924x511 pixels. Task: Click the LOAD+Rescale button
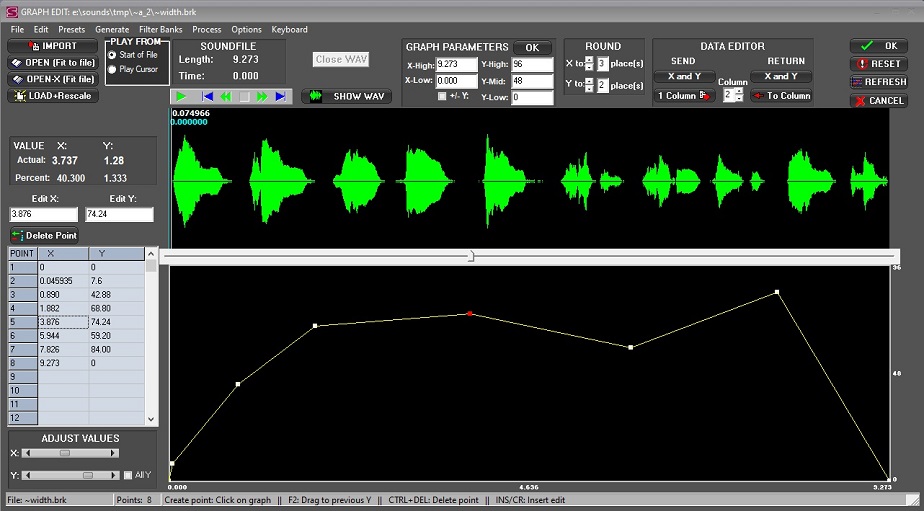(52, 95)
